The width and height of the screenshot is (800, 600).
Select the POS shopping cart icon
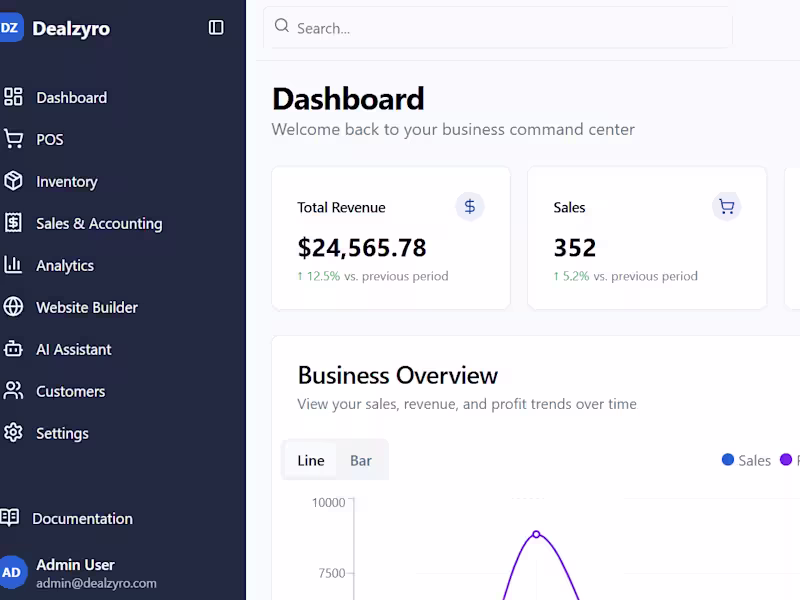(14, 139)
